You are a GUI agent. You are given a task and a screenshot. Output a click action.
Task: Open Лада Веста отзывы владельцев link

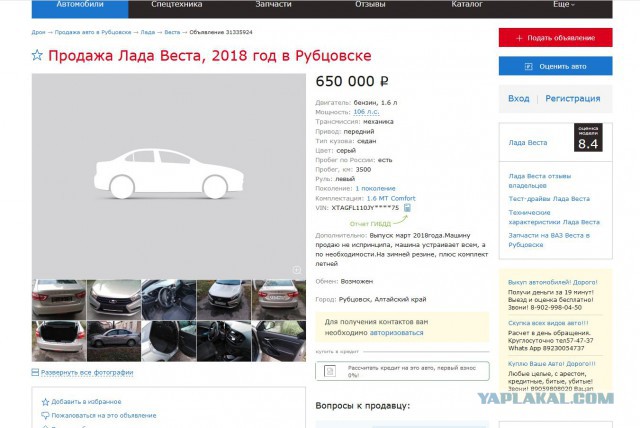(540, 181)
